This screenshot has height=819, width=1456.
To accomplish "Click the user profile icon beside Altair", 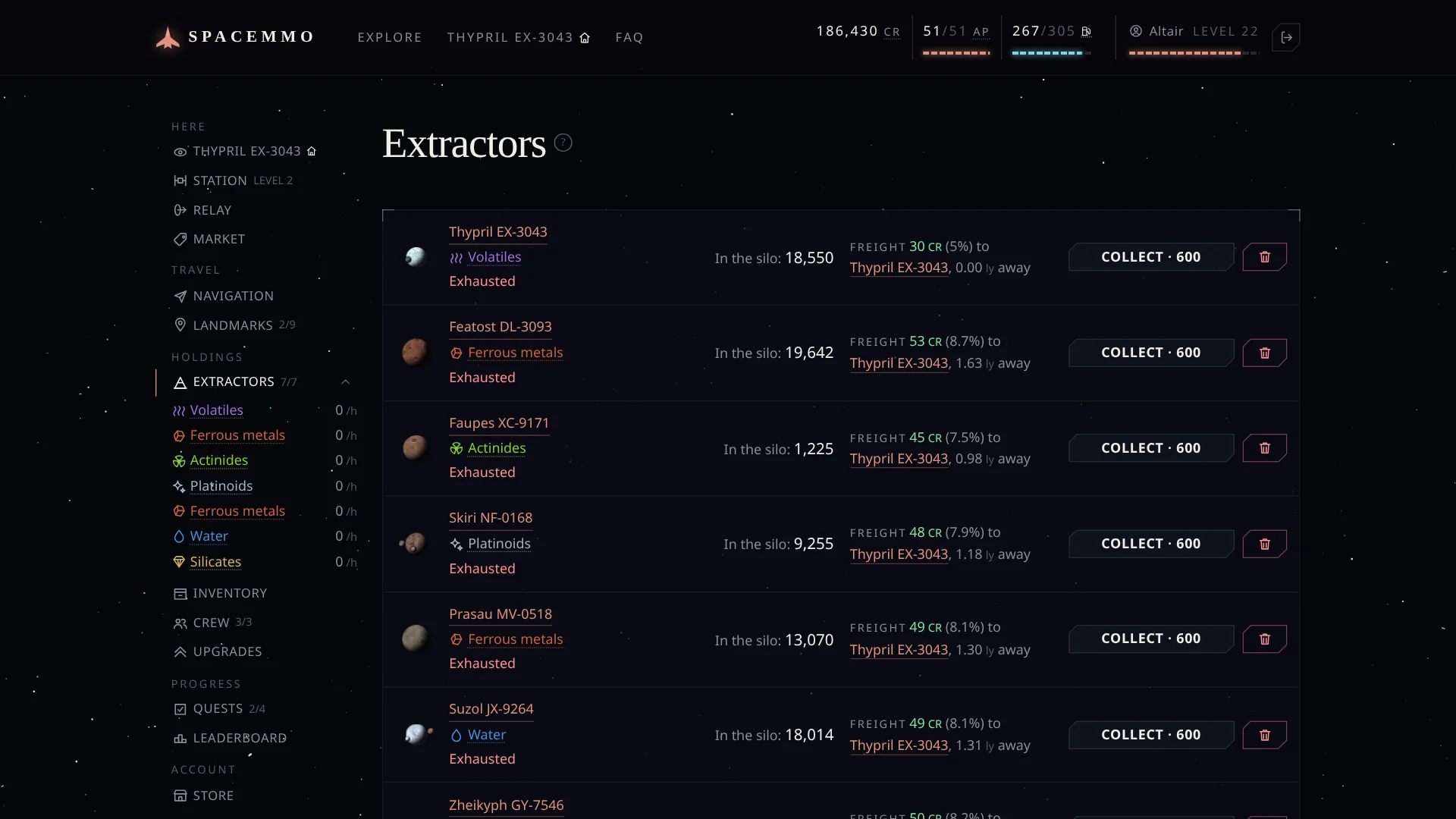I will (x=1136, y=31).
